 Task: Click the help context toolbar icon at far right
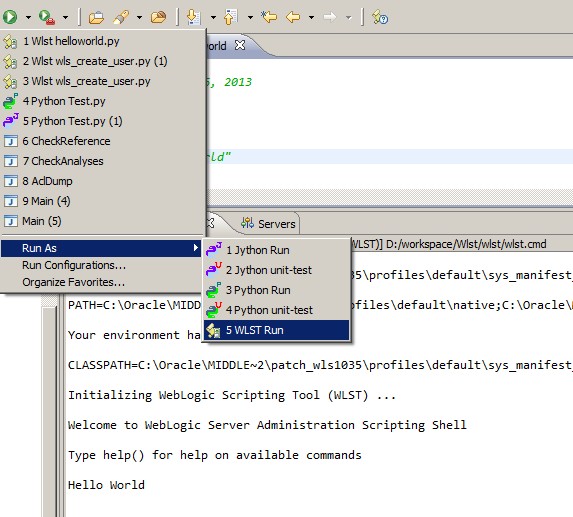(x=380, y=17)
